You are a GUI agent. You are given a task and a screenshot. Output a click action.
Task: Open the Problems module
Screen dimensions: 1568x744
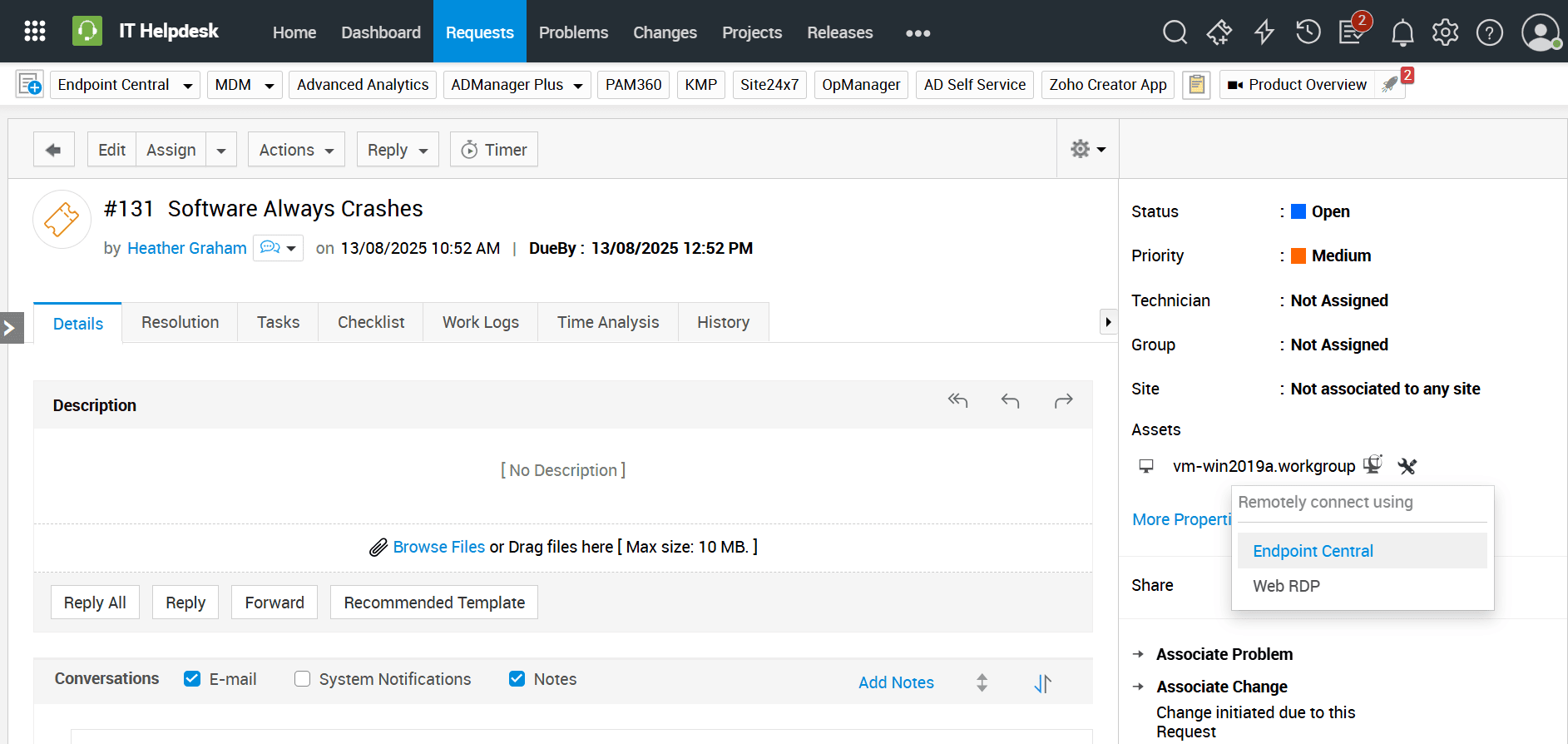click(x=573, y=32)
